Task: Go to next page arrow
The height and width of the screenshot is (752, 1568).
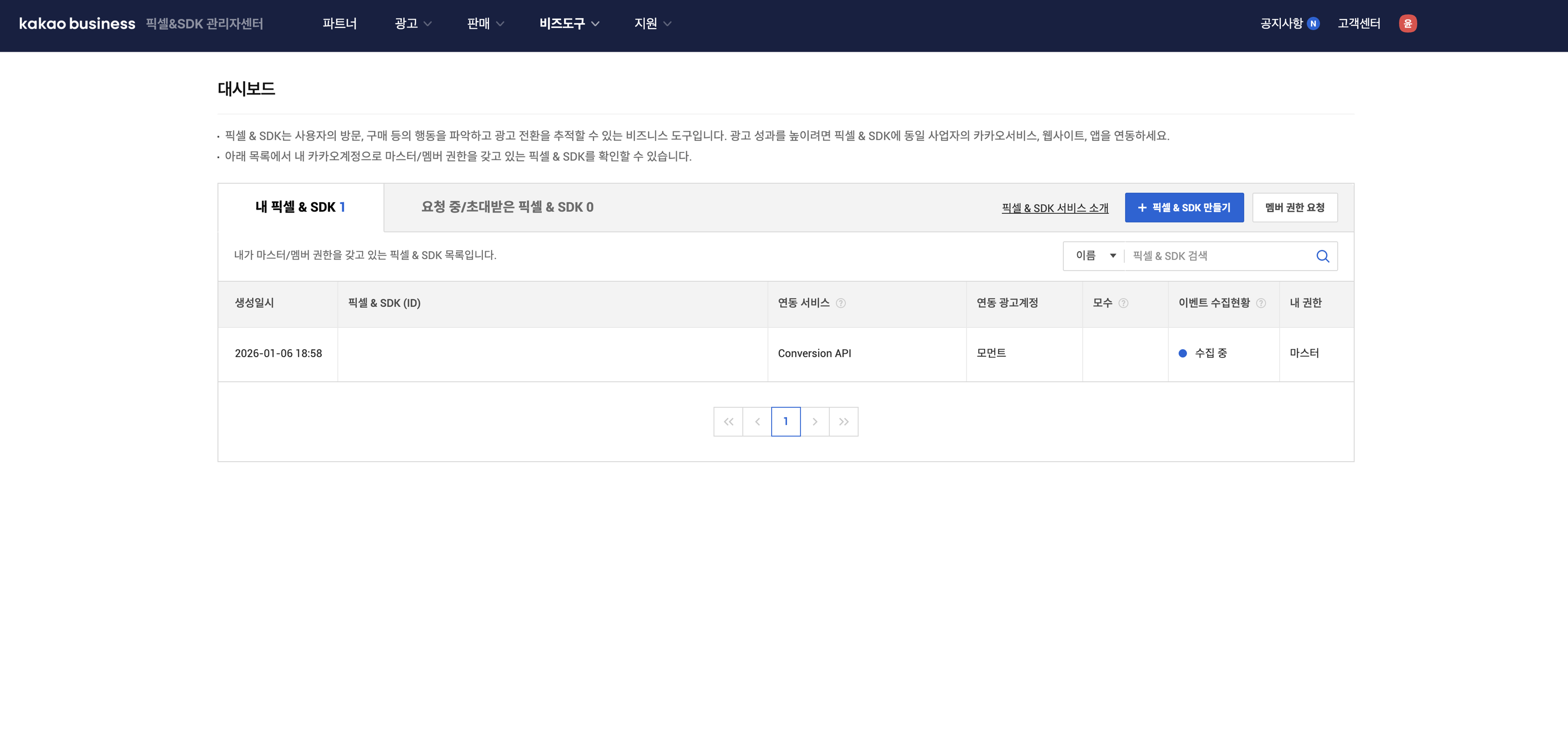Action: (x=815, y=422)
